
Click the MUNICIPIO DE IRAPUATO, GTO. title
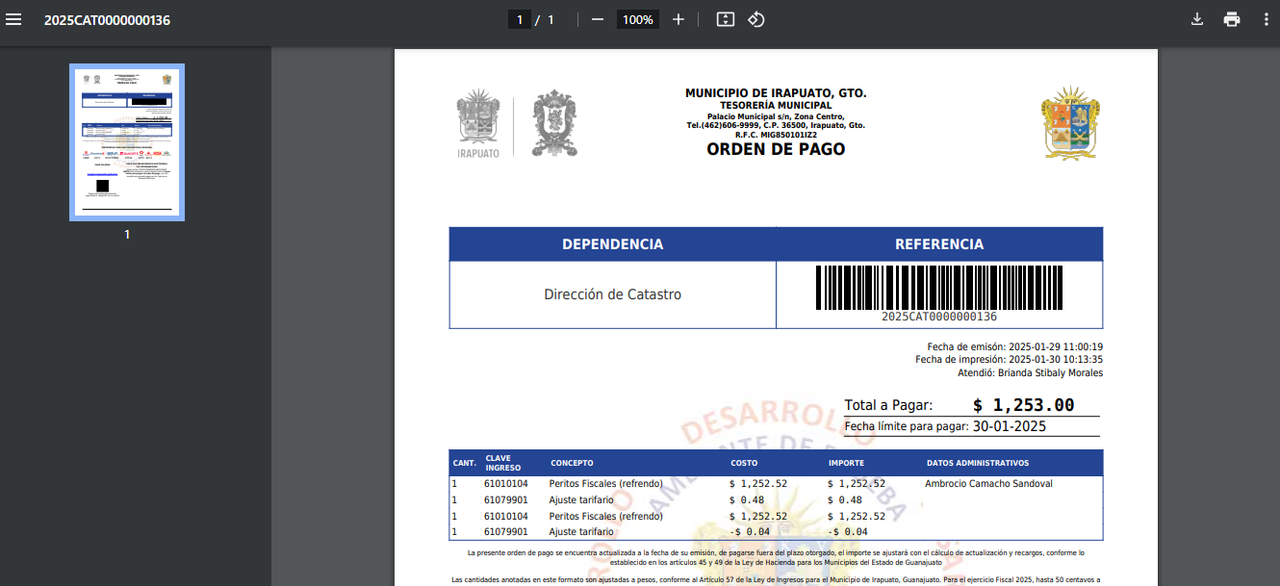tap(776, 93)
